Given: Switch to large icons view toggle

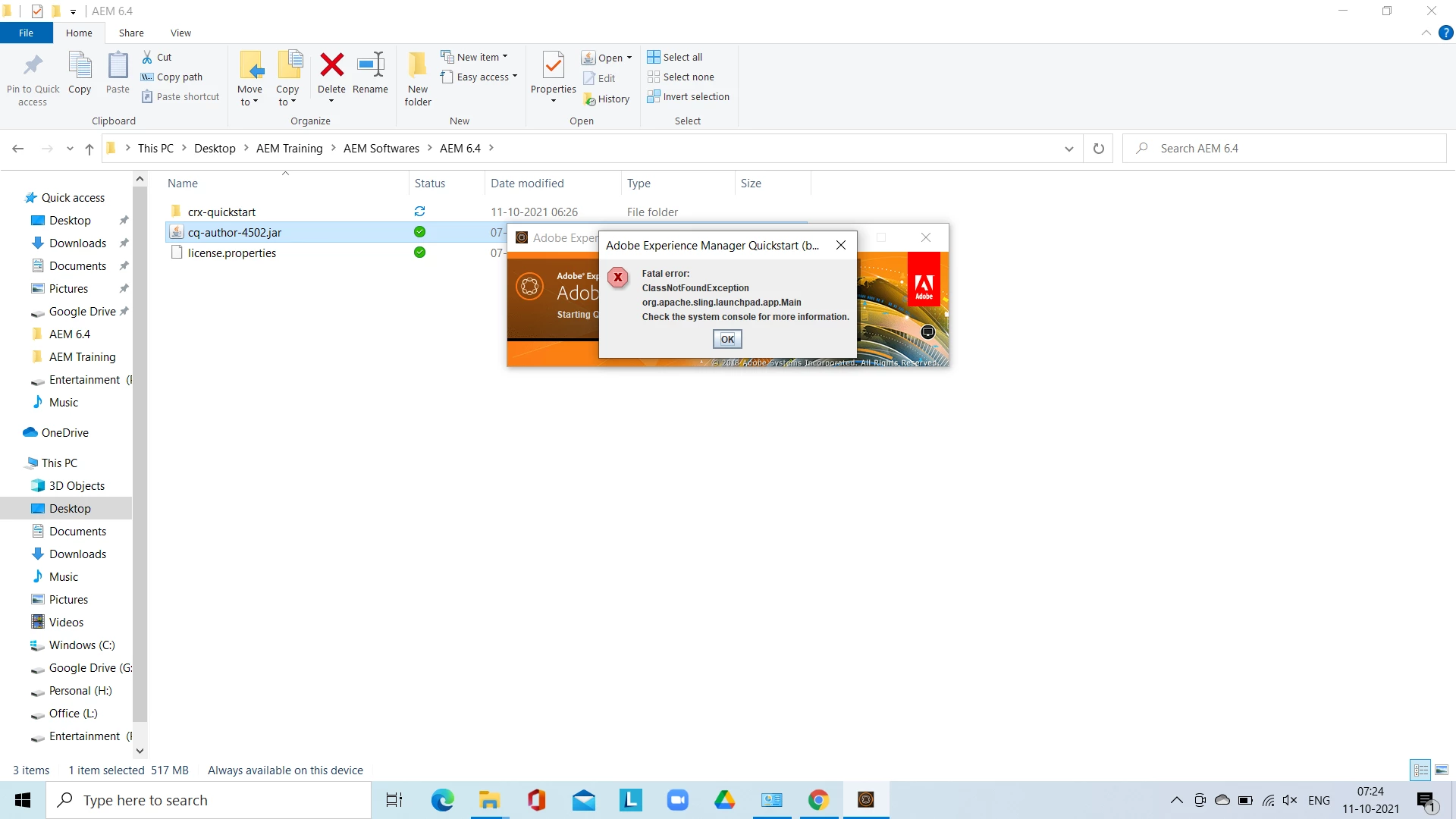Looking at the screenshot, I should pos(1442,770).
